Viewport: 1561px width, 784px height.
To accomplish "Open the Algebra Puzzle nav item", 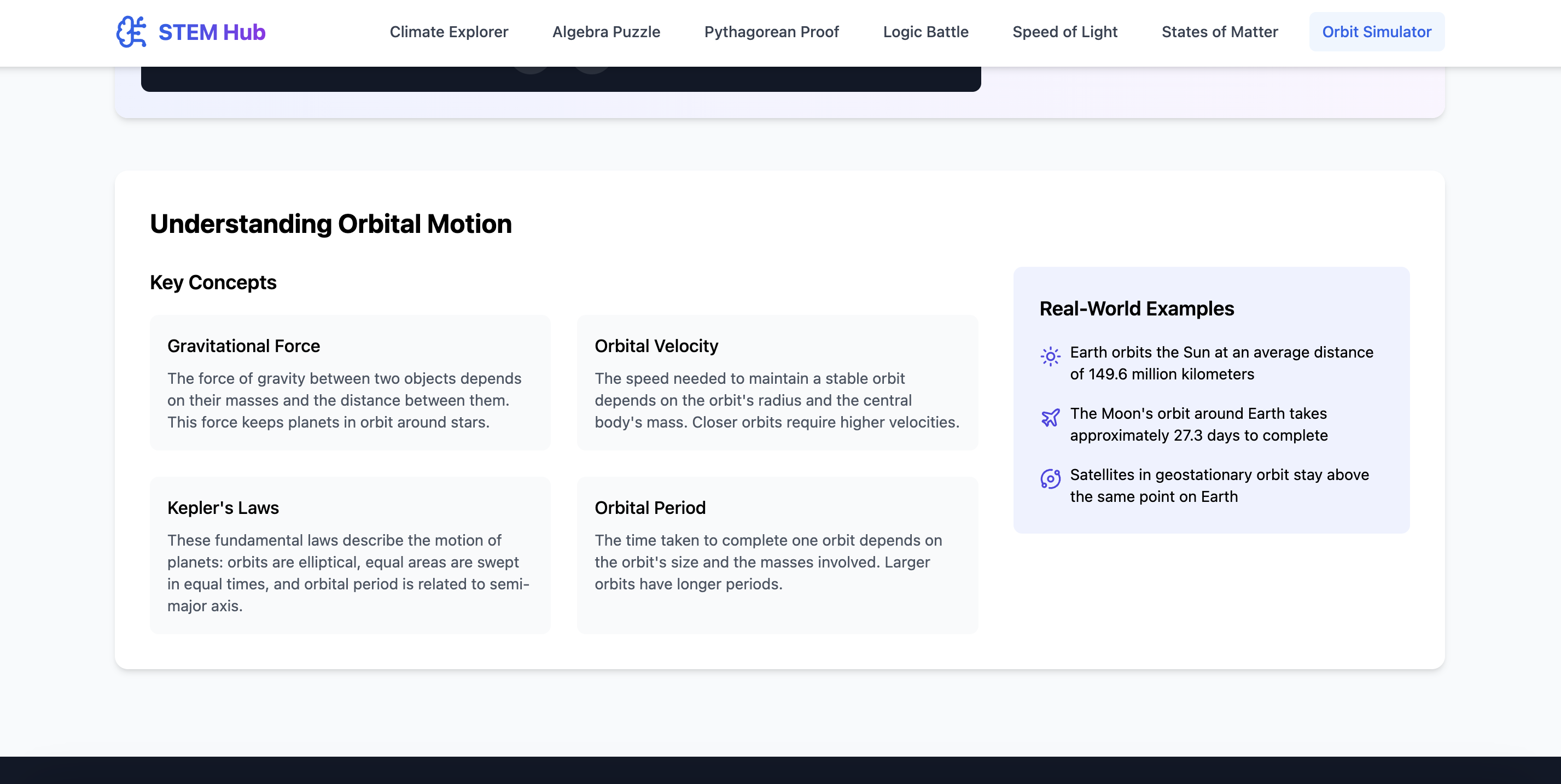I will coord(606,32).
